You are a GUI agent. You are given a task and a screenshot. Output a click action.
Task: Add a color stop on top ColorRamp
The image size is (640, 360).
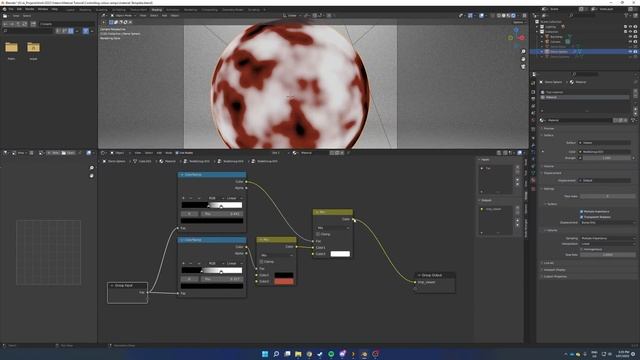pos(183,198)
